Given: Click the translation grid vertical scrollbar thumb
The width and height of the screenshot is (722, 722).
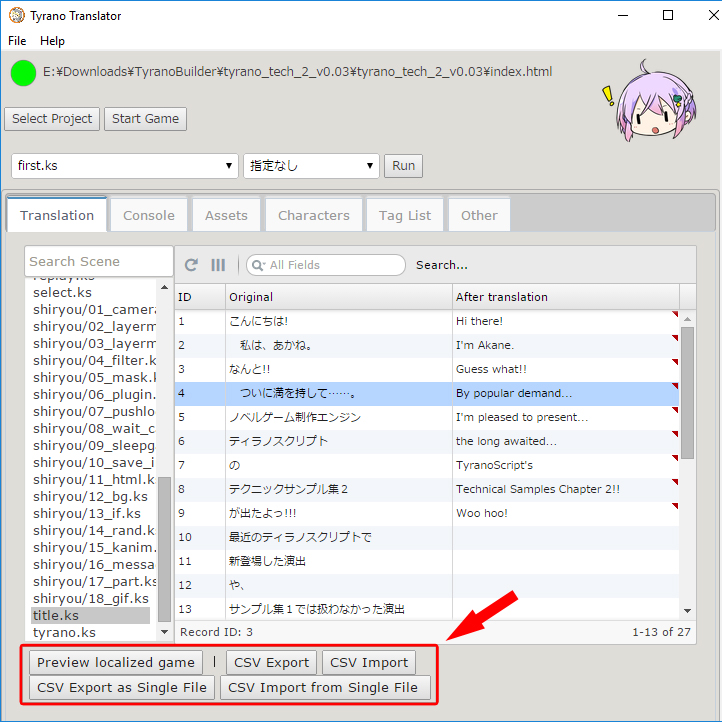Looking at the screenshot, I should 687,393.
